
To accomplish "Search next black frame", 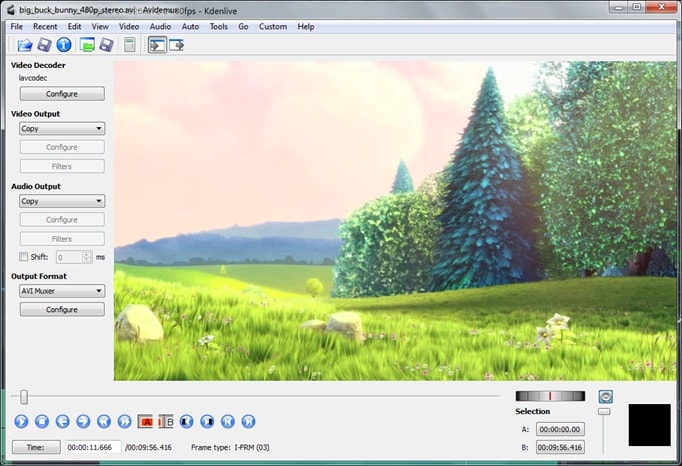I will coord(207,421).
